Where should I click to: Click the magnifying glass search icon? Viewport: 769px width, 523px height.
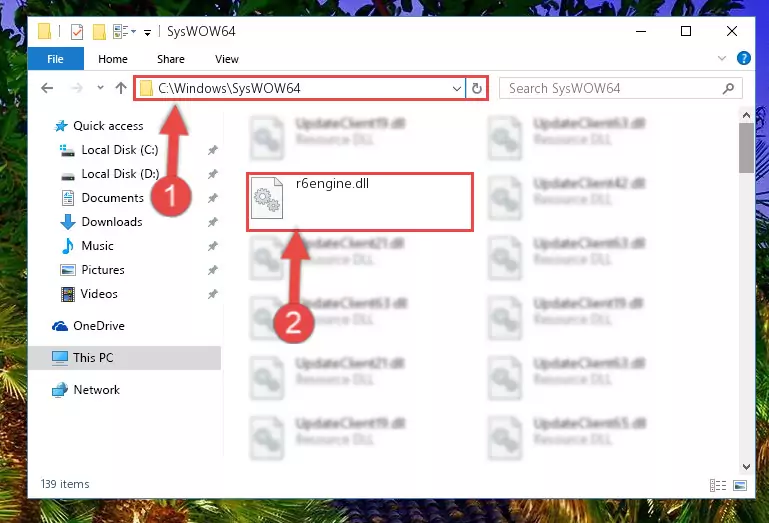pyautogui.click(x=728, y=89)
